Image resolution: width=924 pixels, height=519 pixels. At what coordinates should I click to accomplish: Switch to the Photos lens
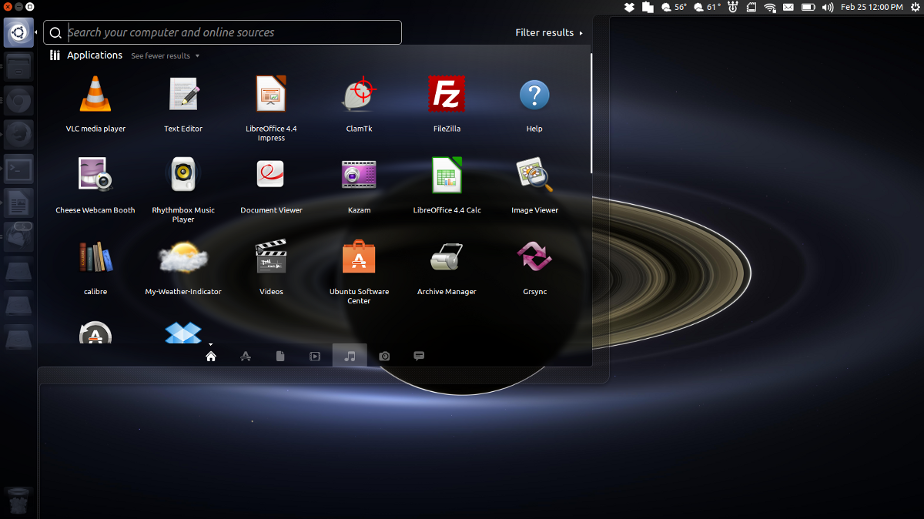[x=384, y=356]
